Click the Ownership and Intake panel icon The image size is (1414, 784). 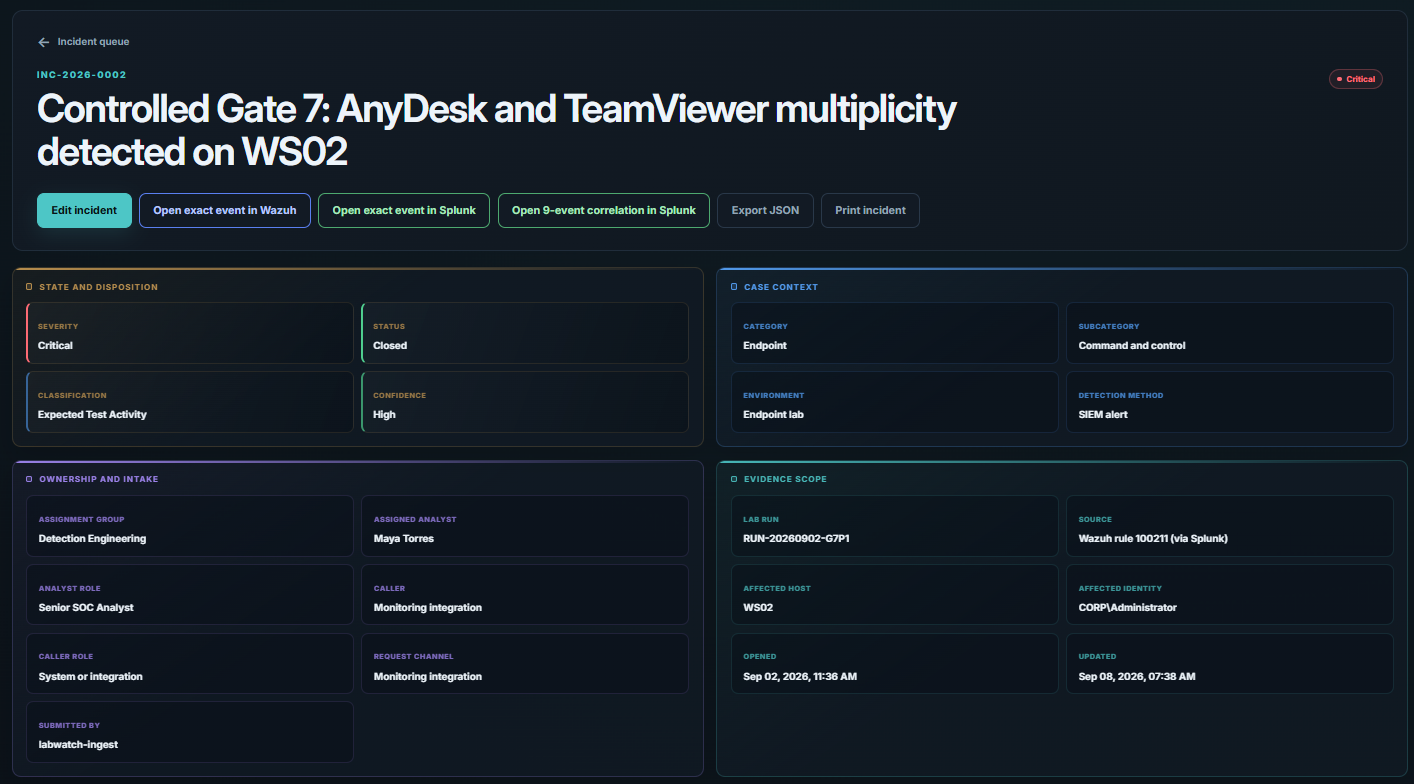pos(29,479)
